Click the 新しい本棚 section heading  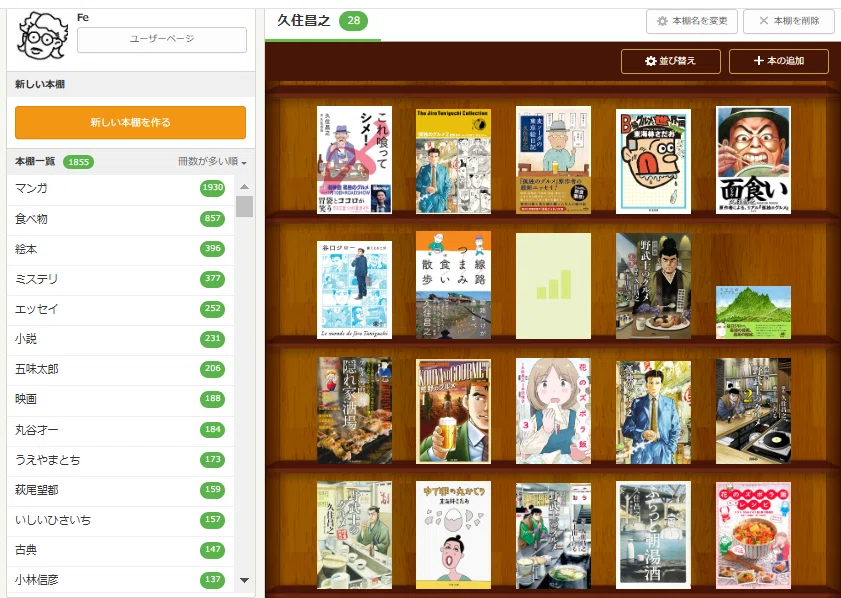[40, 84]
